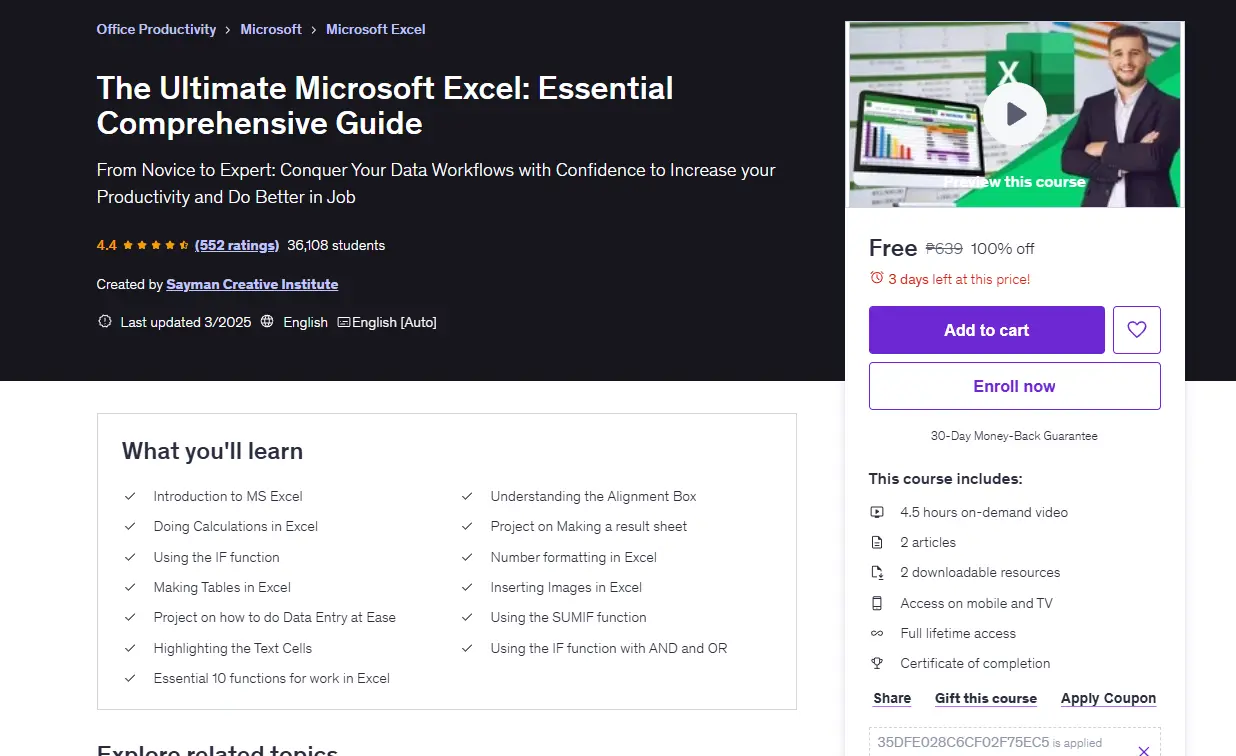This screenshot has height=756, width=1236.
Task: Click the 100% off text
Action: coord(1003,248)
